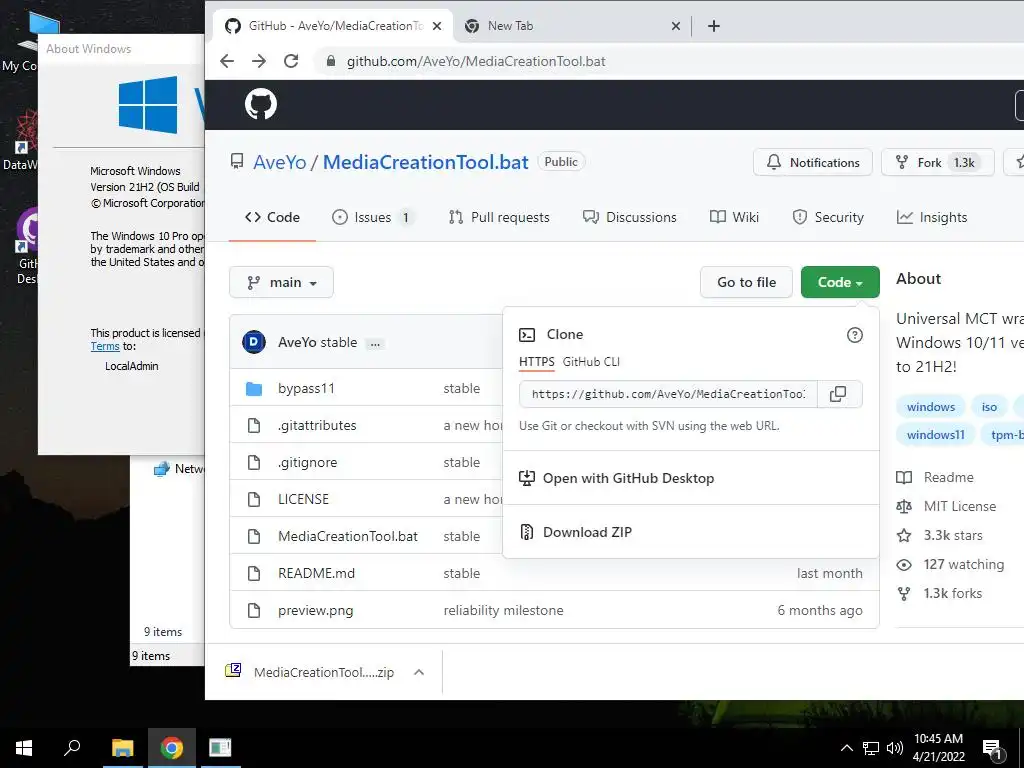This screenshot has height=768, width=1024.
Task: Click the Go to file button
Action: (x=746, y=282)
